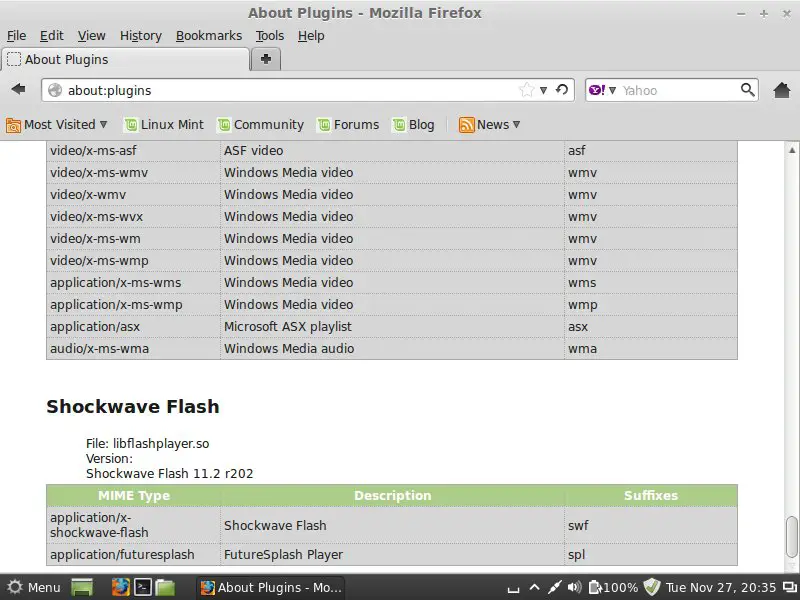Open the Edit menu

coord(52,36)
